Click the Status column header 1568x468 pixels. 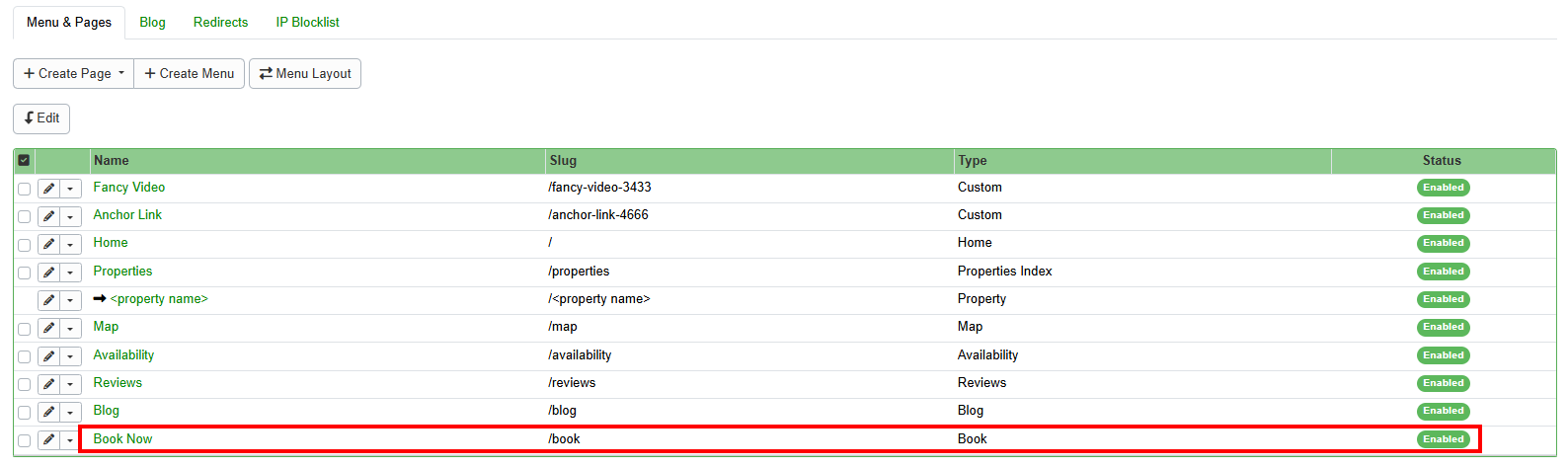point(1442,160)
